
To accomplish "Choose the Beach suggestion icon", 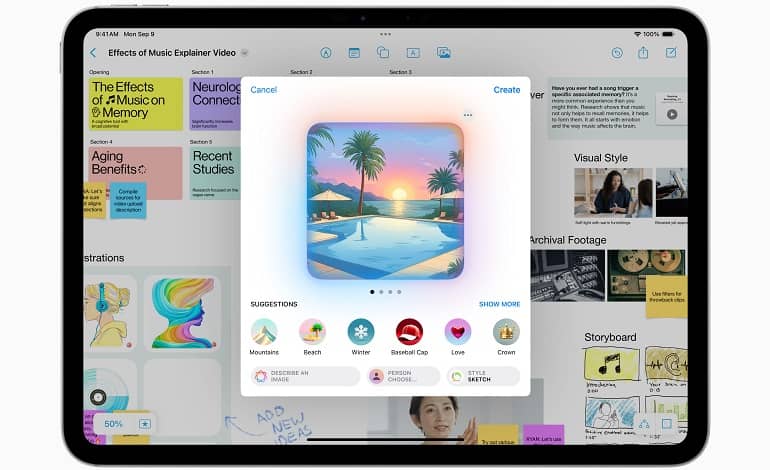I will [312, 332].
